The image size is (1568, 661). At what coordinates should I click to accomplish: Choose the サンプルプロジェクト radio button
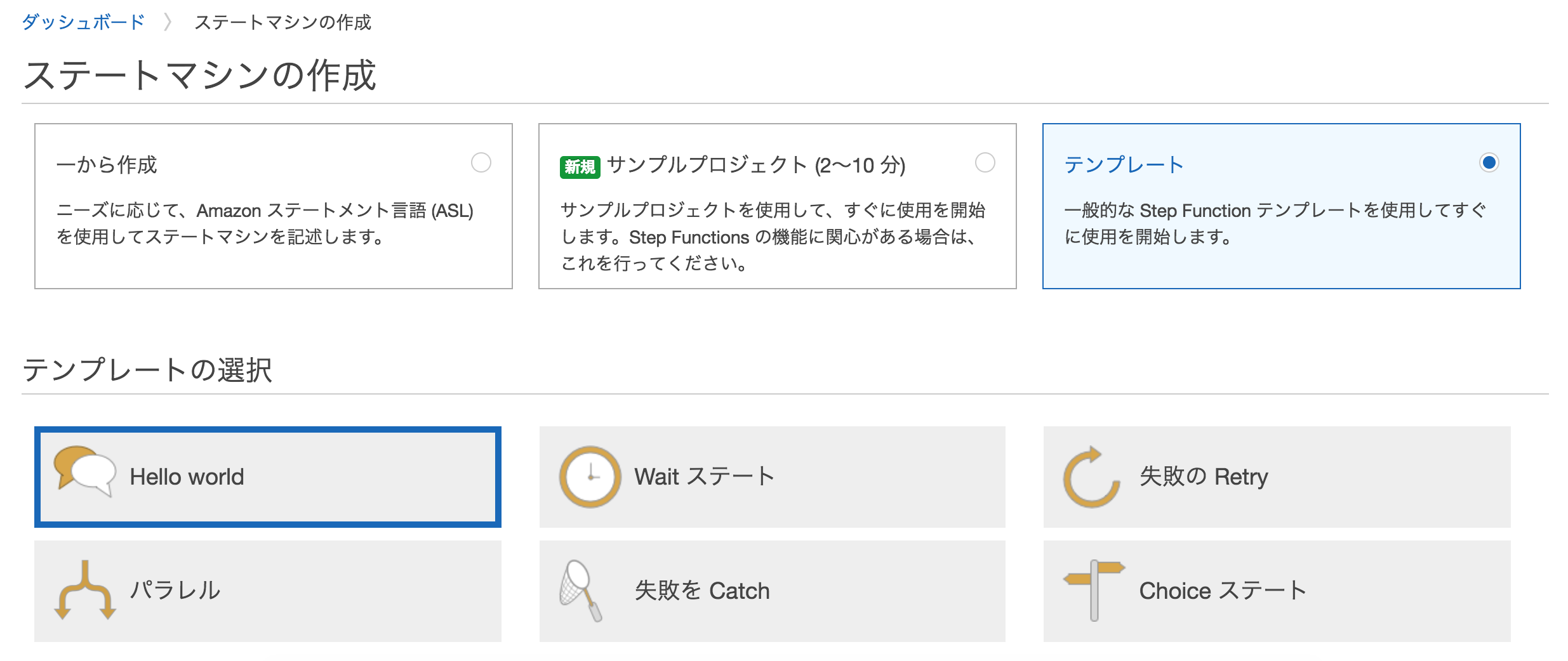tap(985, 163)
